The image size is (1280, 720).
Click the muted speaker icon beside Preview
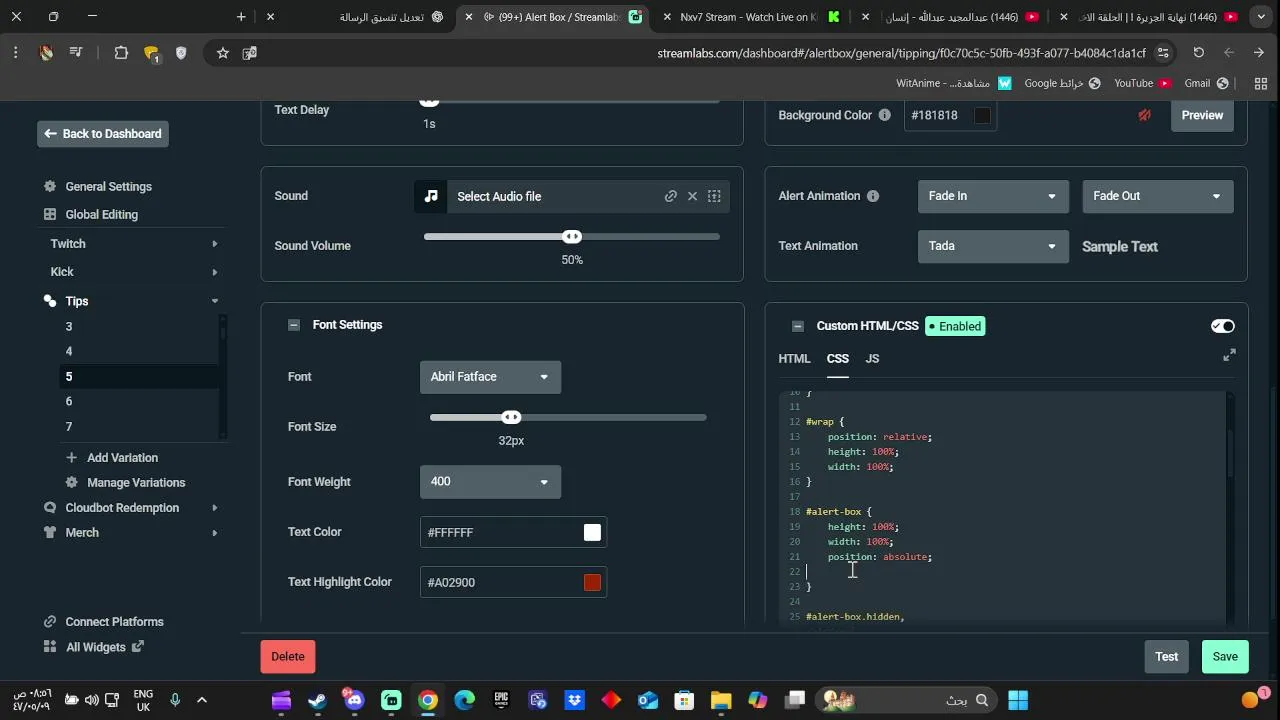pos(1144,115)
